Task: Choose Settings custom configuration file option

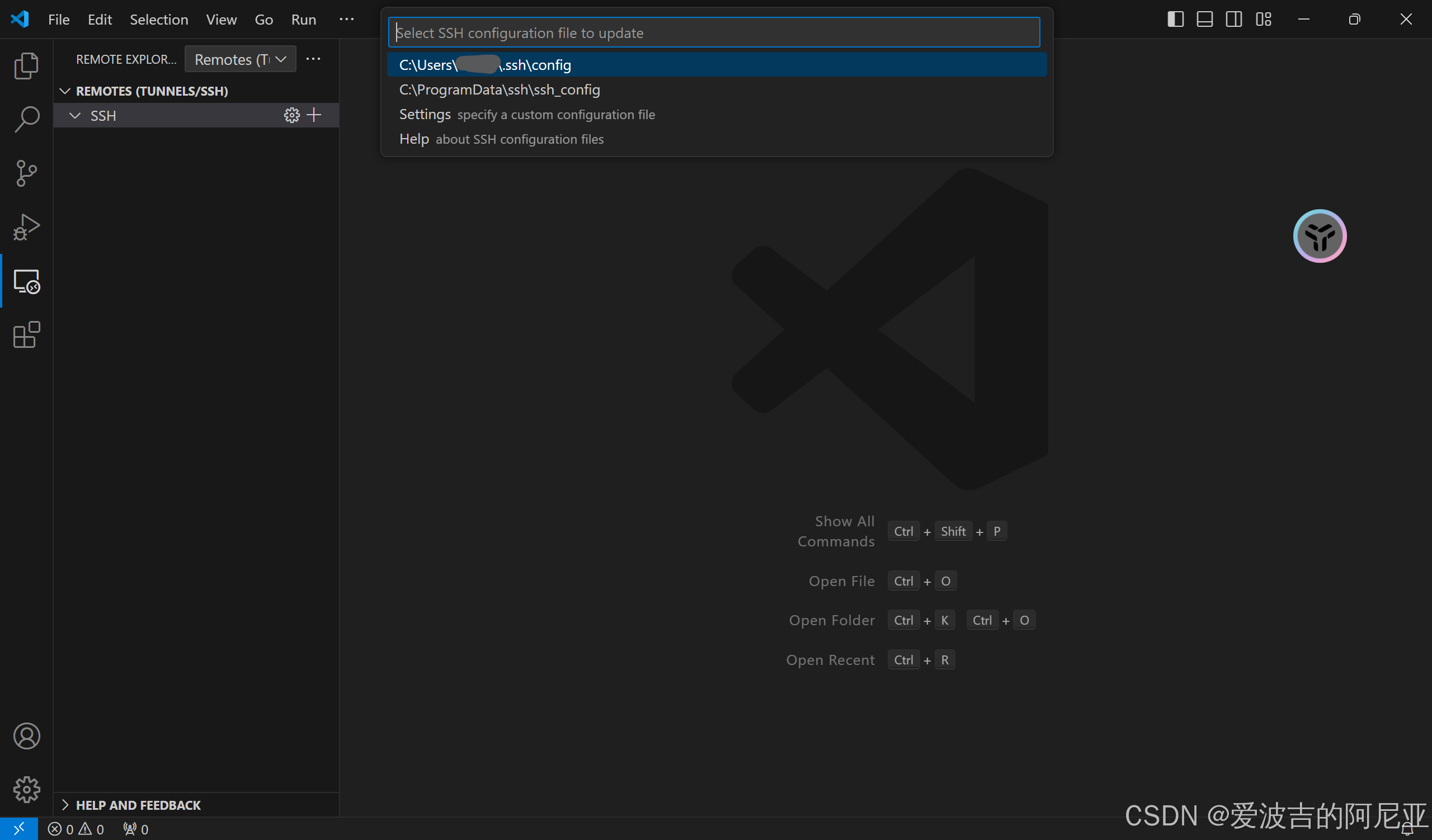Action: coord(527,114)
